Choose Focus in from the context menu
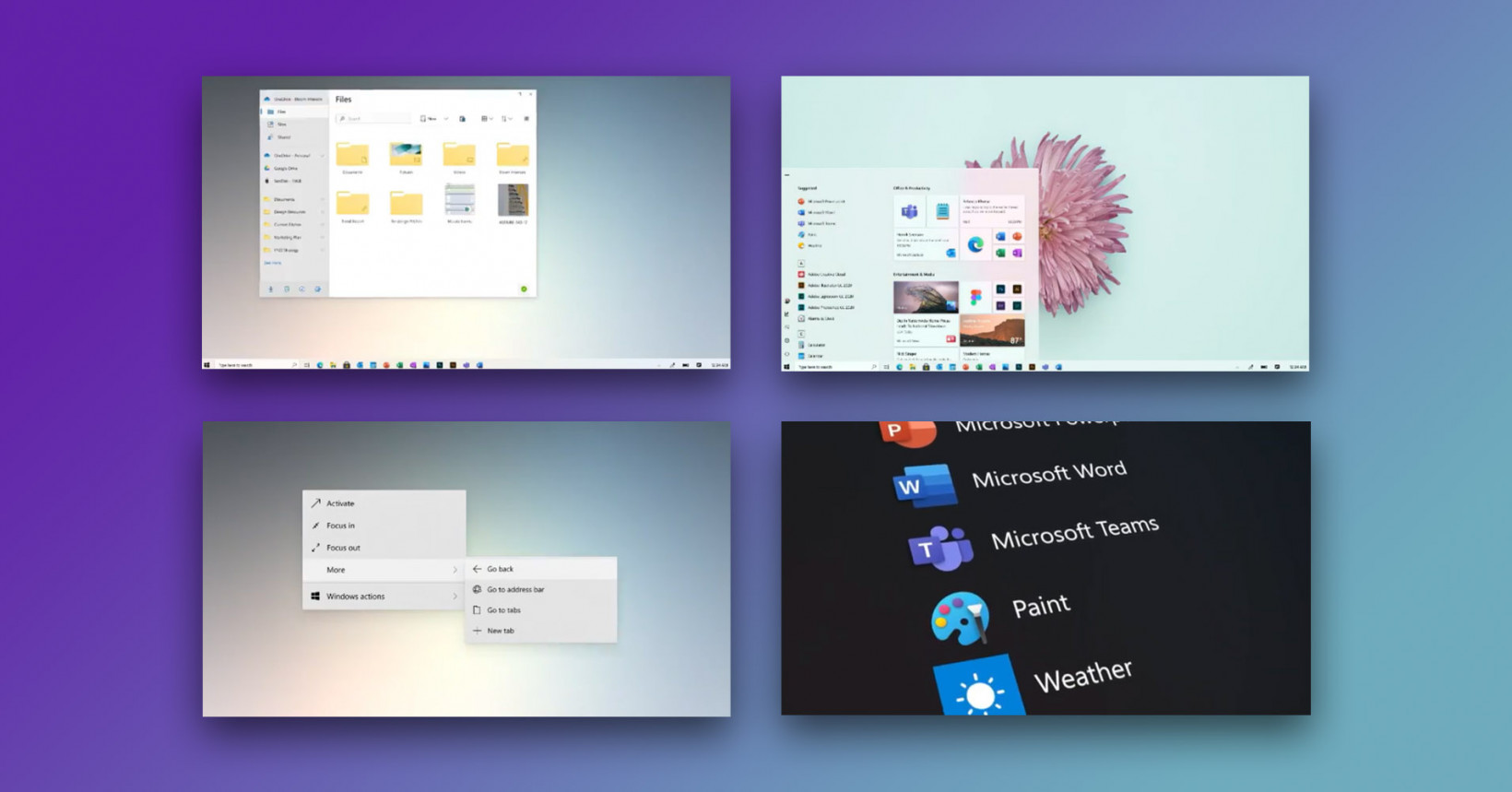Viewport: 1512px width, 792px height. (384, 526)
